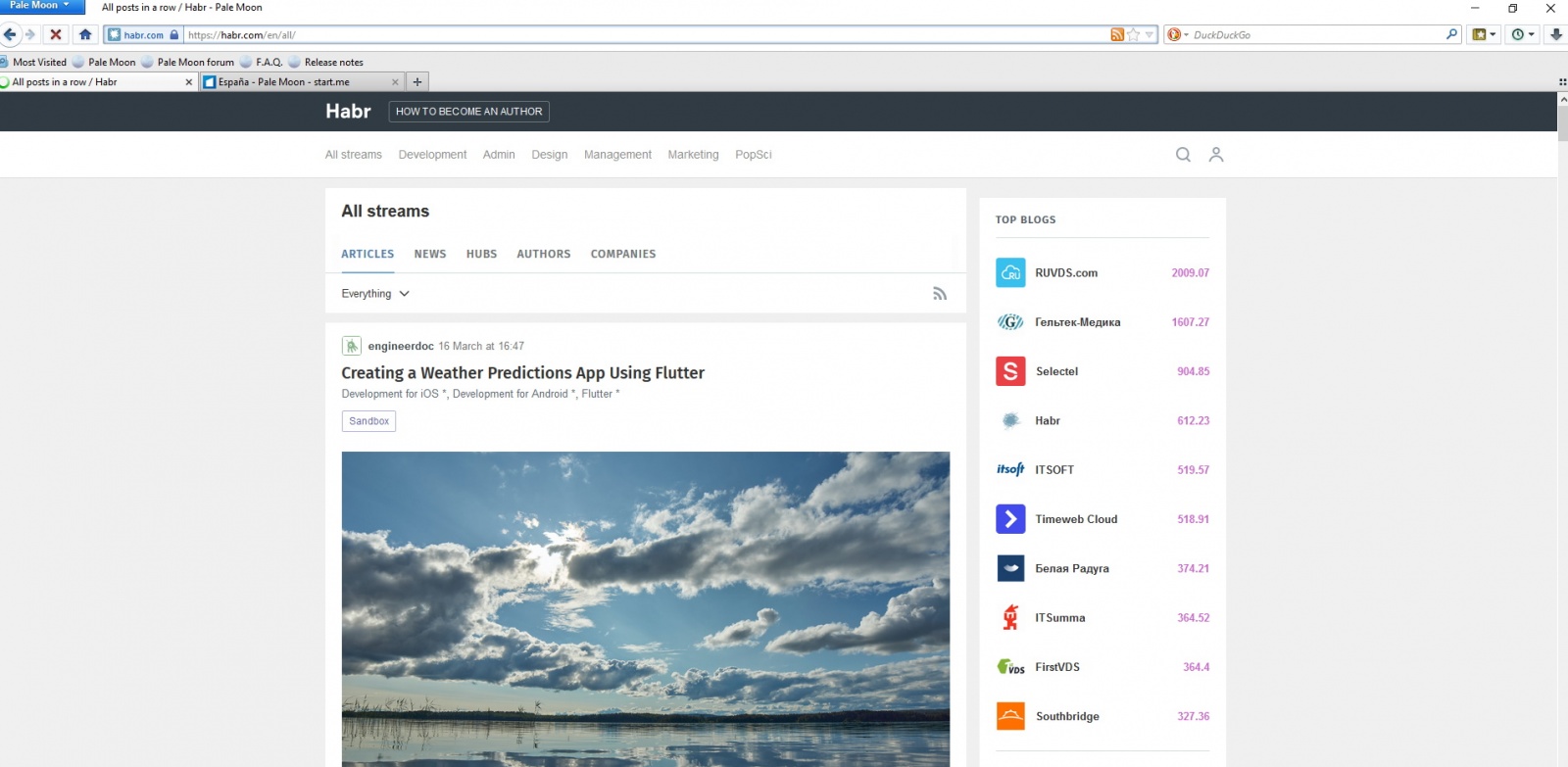Open the Design stream
The image size is (1568, 767).
coord(550,155)
